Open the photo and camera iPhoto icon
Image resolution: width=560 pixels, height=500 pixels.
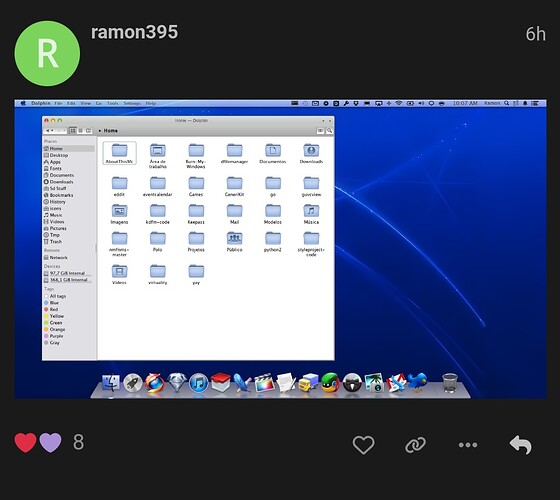(x=374, y=383)
